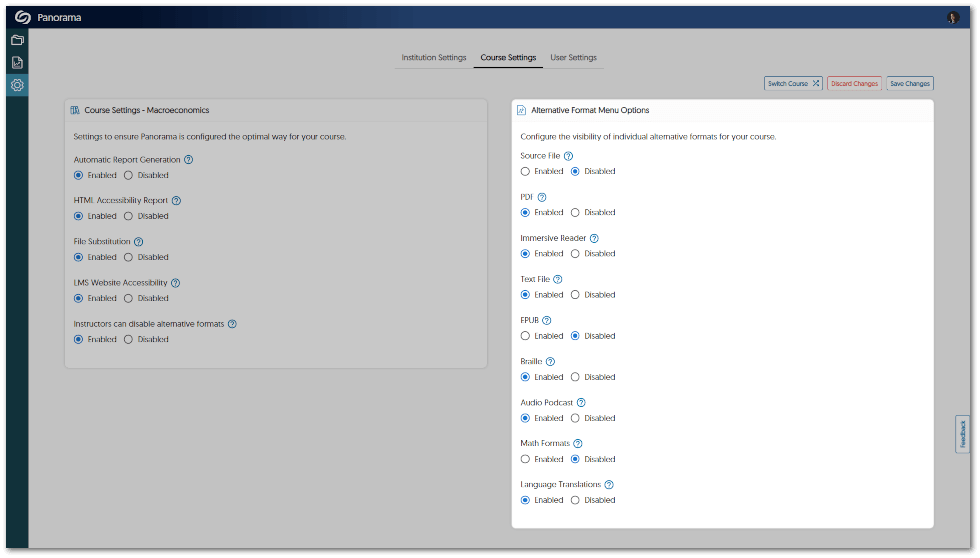Open the user profile avatar

(953, 17)
